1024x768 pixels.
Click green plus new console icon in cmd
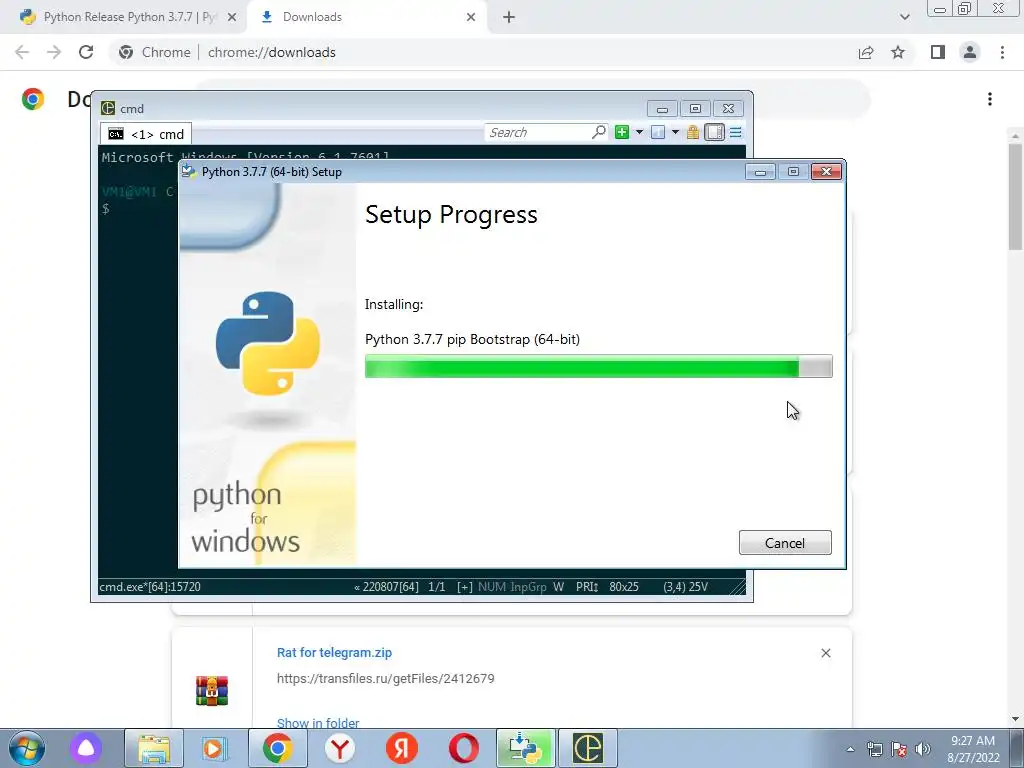(622, 133)
